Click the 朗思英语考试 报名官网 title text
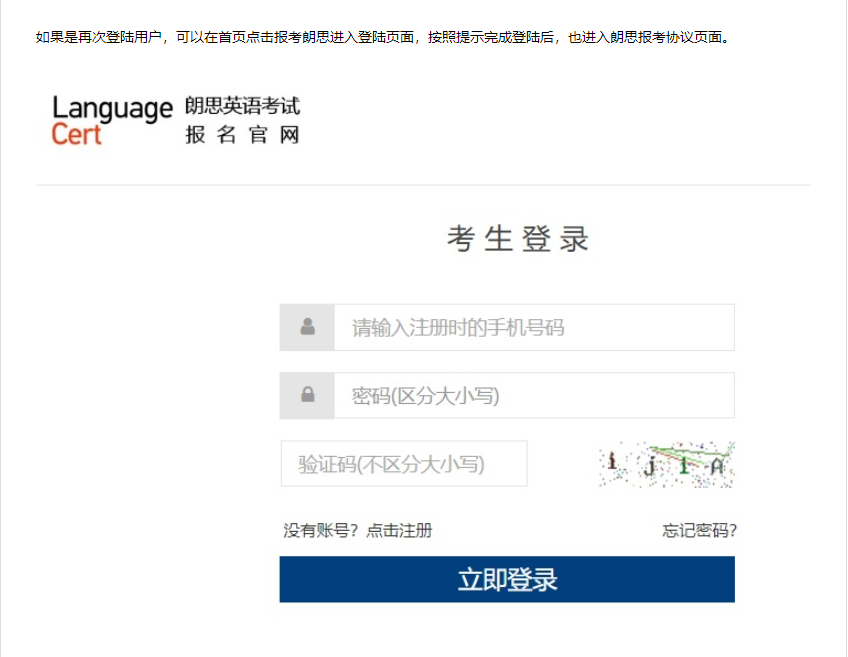Screen dimensions: 848x657 pos(242,120)
